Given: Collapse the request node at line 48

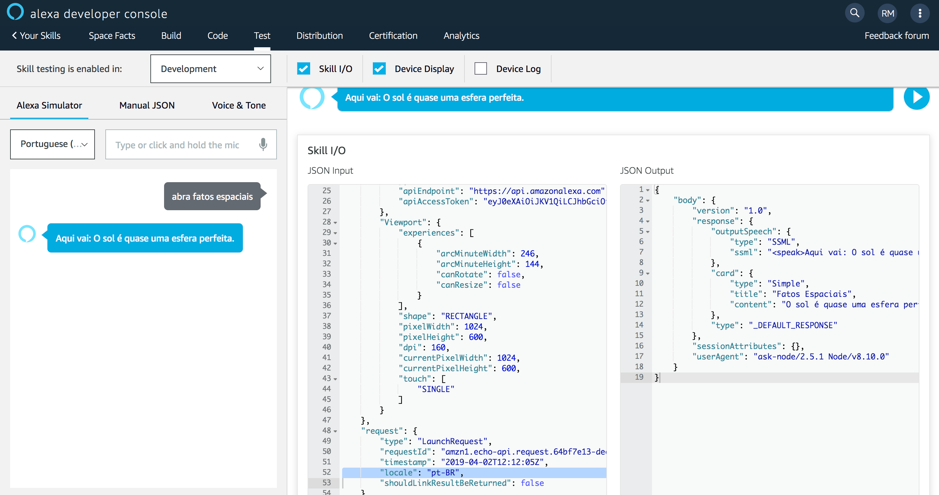Looking at the screenshot, I should pyautogui.click(x=335, y=431).
